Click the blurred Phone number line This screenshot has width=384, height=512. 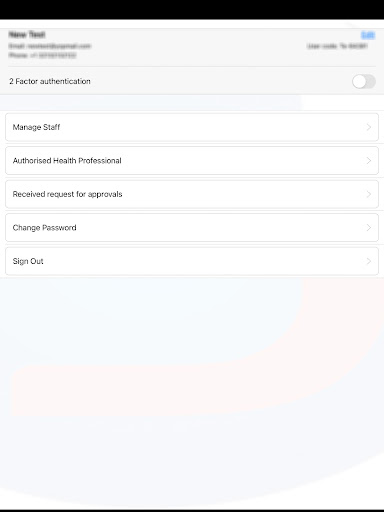[x=42, y=55]
